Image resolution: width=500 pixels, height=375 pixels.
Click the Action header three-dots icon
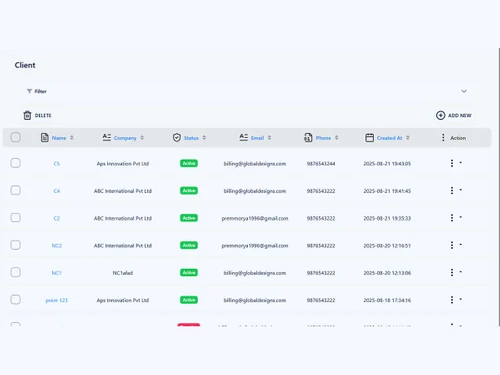(443, 137)
